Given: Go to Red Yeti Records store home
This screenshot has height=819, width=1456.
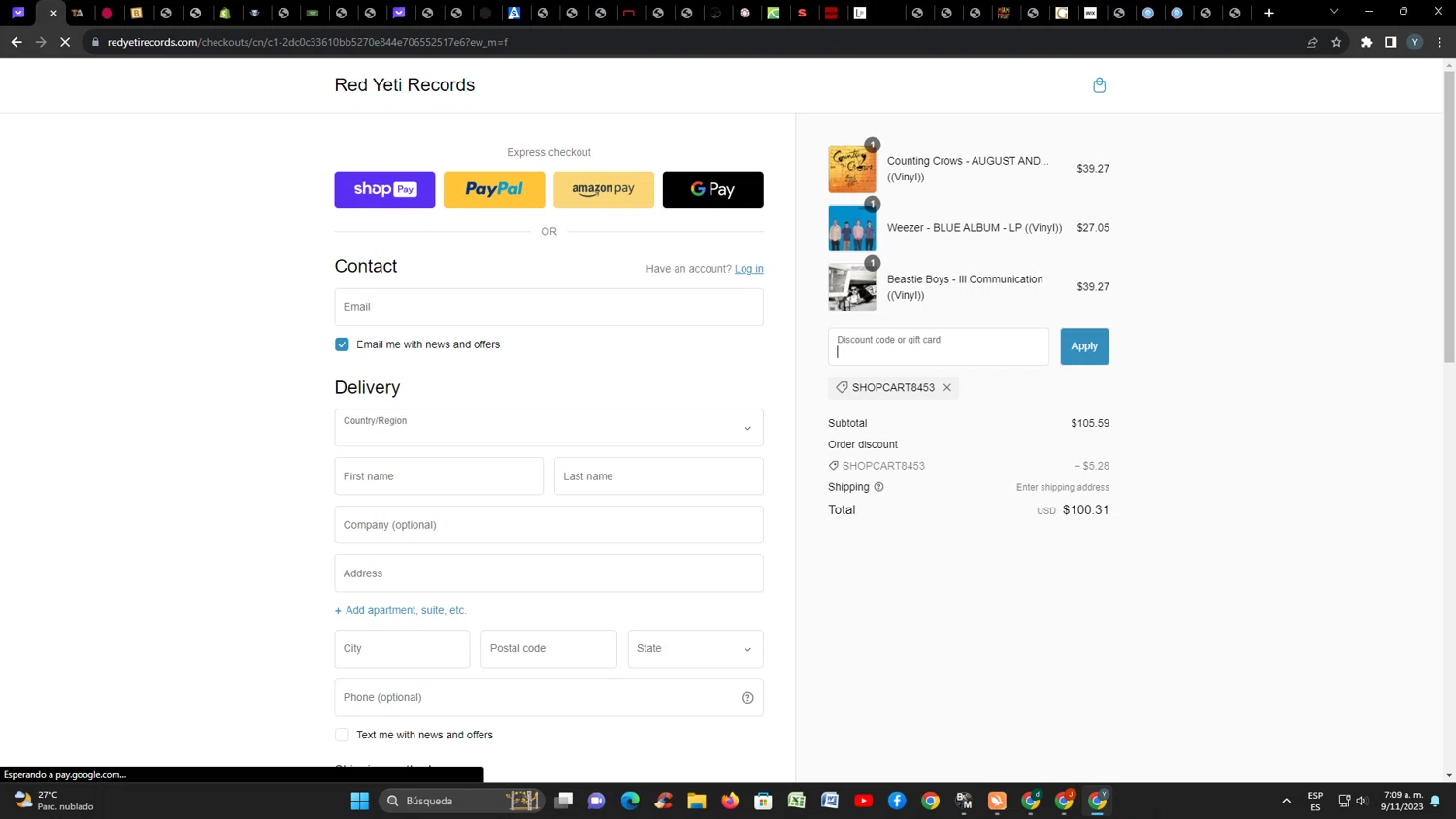Looking at the screenshot, I should click(405, 85).
